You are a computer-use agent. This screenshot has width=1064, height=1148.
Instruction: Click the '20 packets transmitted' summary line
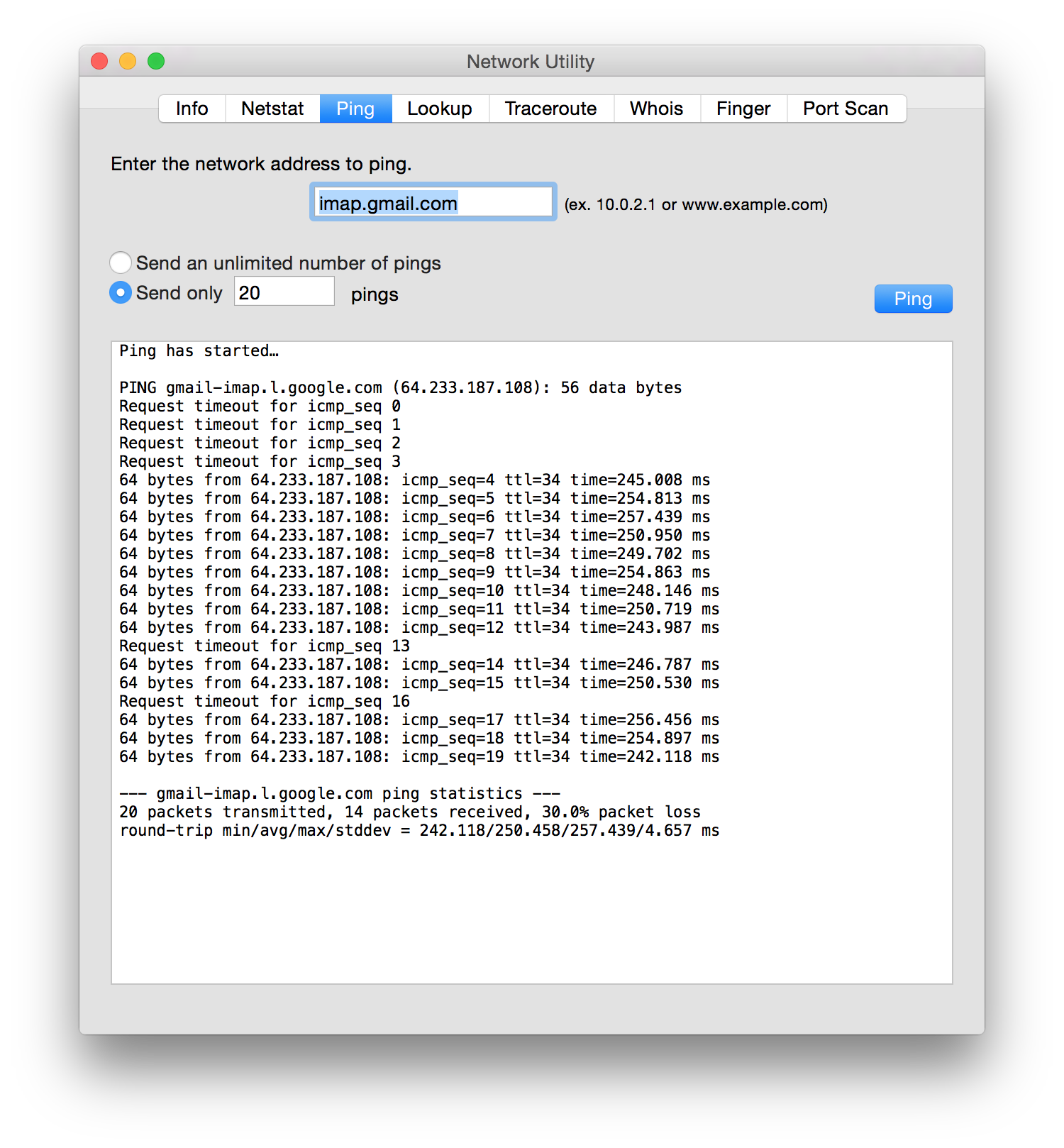point(410,812)
